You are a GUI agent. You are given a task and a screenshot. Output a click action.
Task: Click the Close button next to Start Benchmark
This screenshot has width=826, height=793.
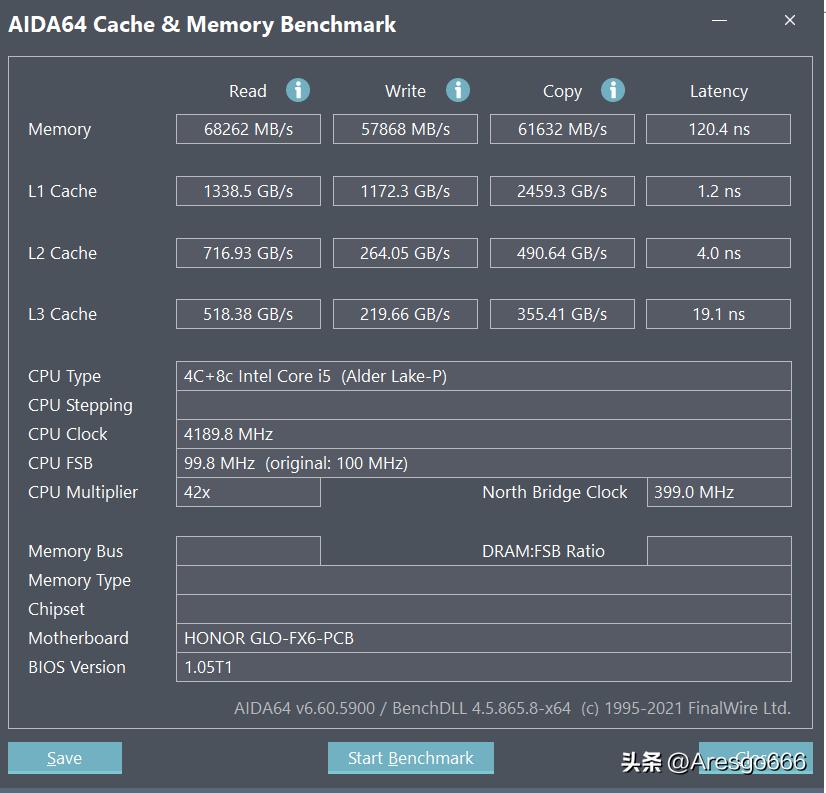(755, 758)
